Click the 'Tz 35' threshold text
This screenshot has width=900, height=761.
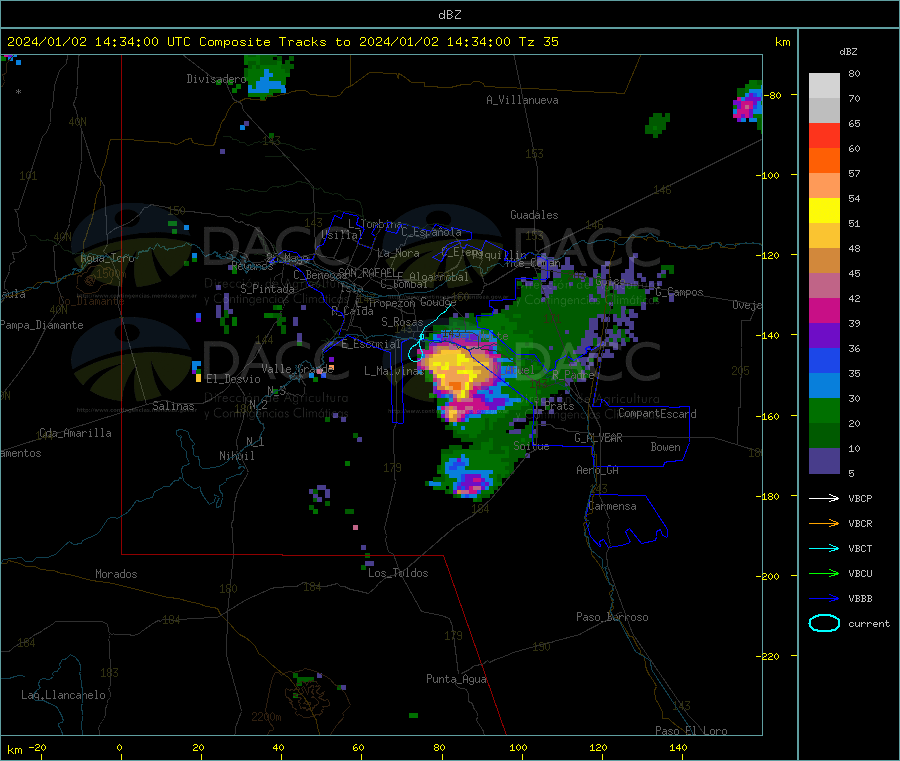click(538, 42)
